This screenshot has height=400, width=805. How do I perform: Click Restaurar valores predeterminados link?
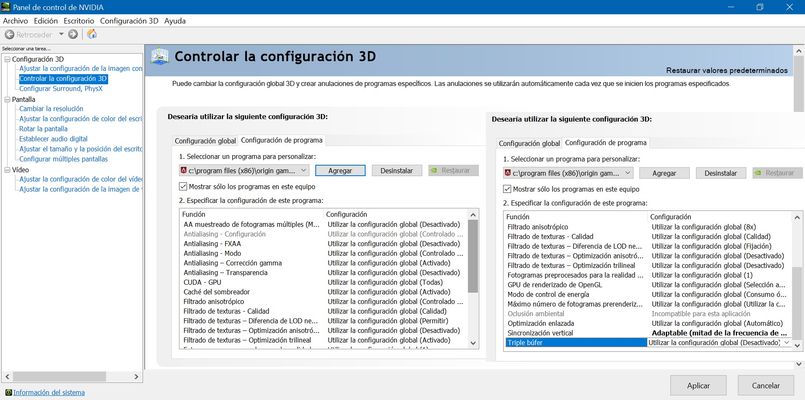(728, 71)
